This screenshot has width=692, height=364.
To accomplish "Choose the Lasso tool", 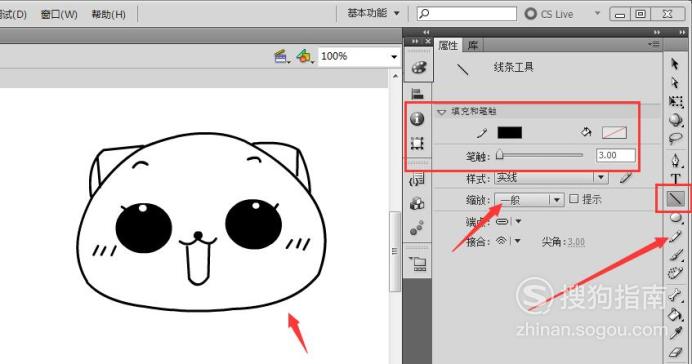I will point(675,139).
